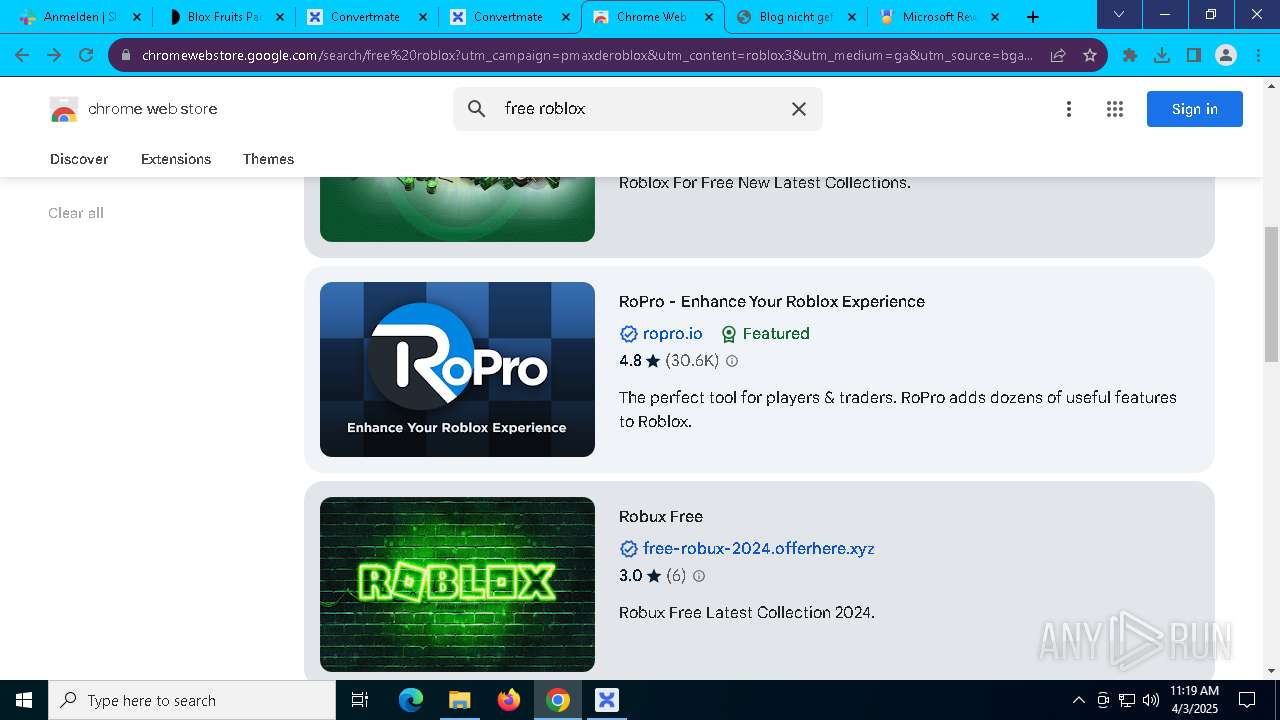This screenshot has width=1280, height=720.
Task: Switch to the Blox Fruits tab
Action: 225,17
